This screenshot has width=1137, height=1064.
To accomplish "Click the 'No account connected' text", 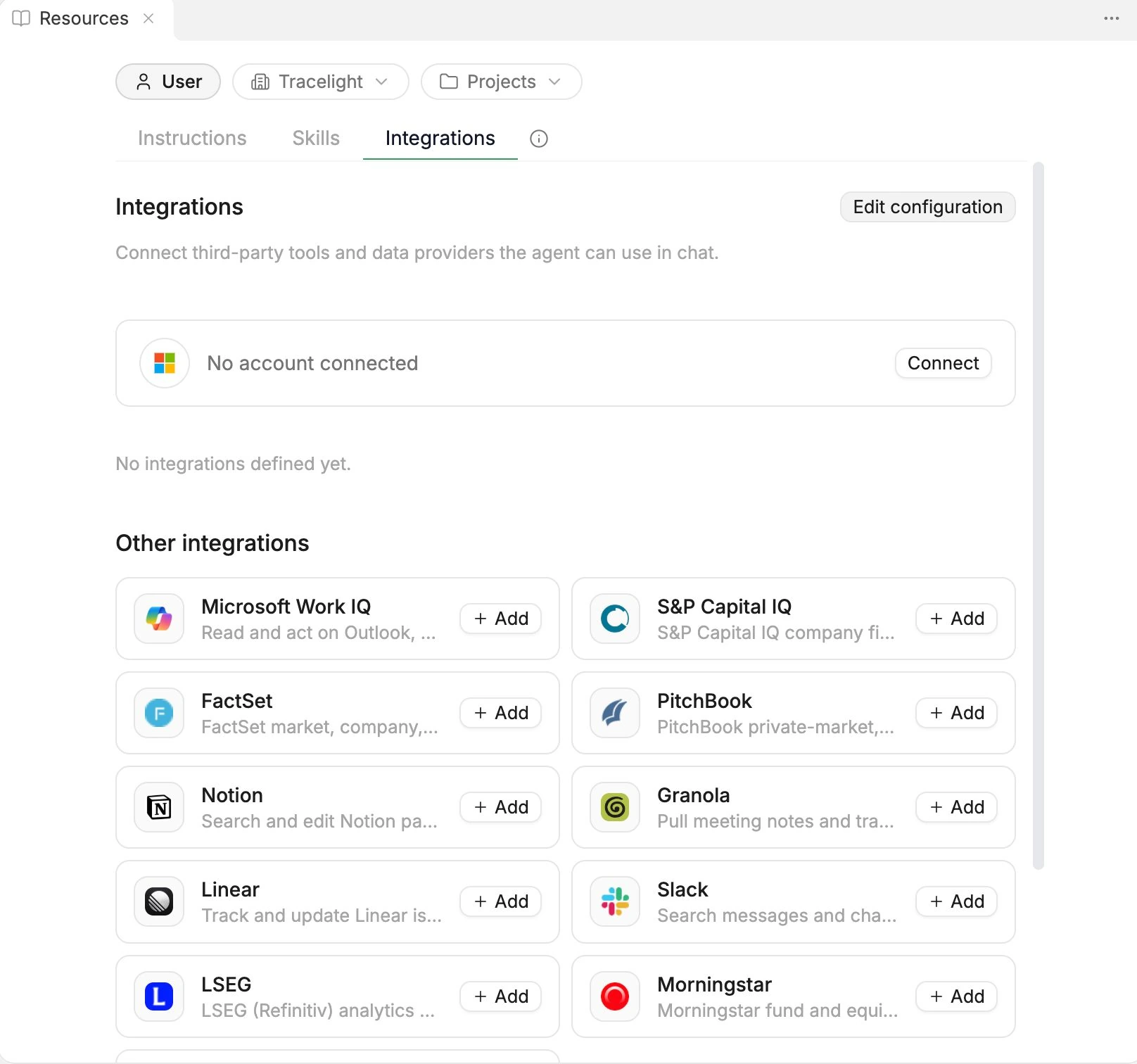I will tap(312, 363).
